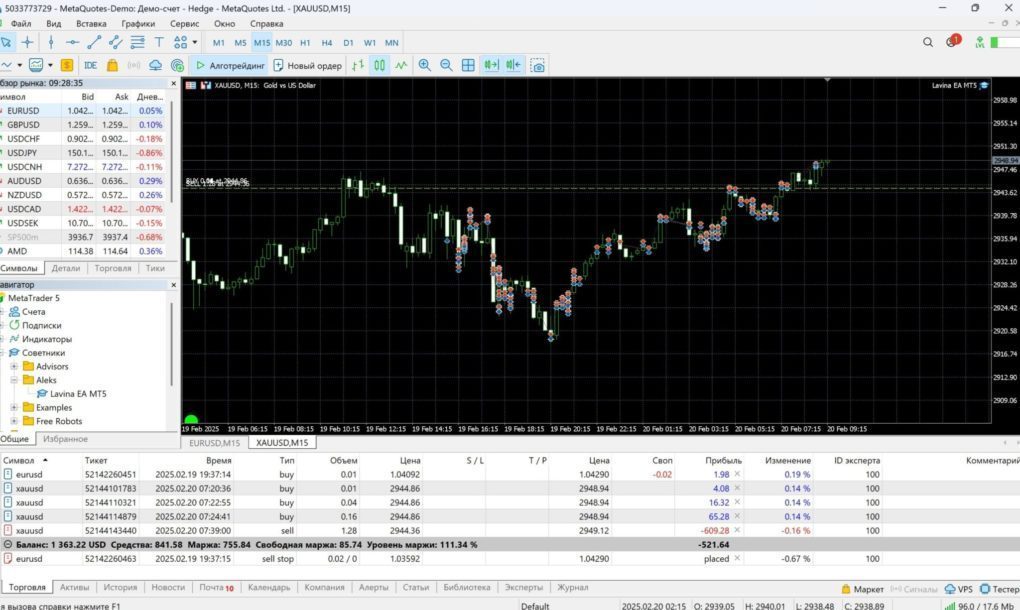This screenshot has height=610, width=1020.
Task: Collapse the Aleks folder in Navigator
Action: 14,380
